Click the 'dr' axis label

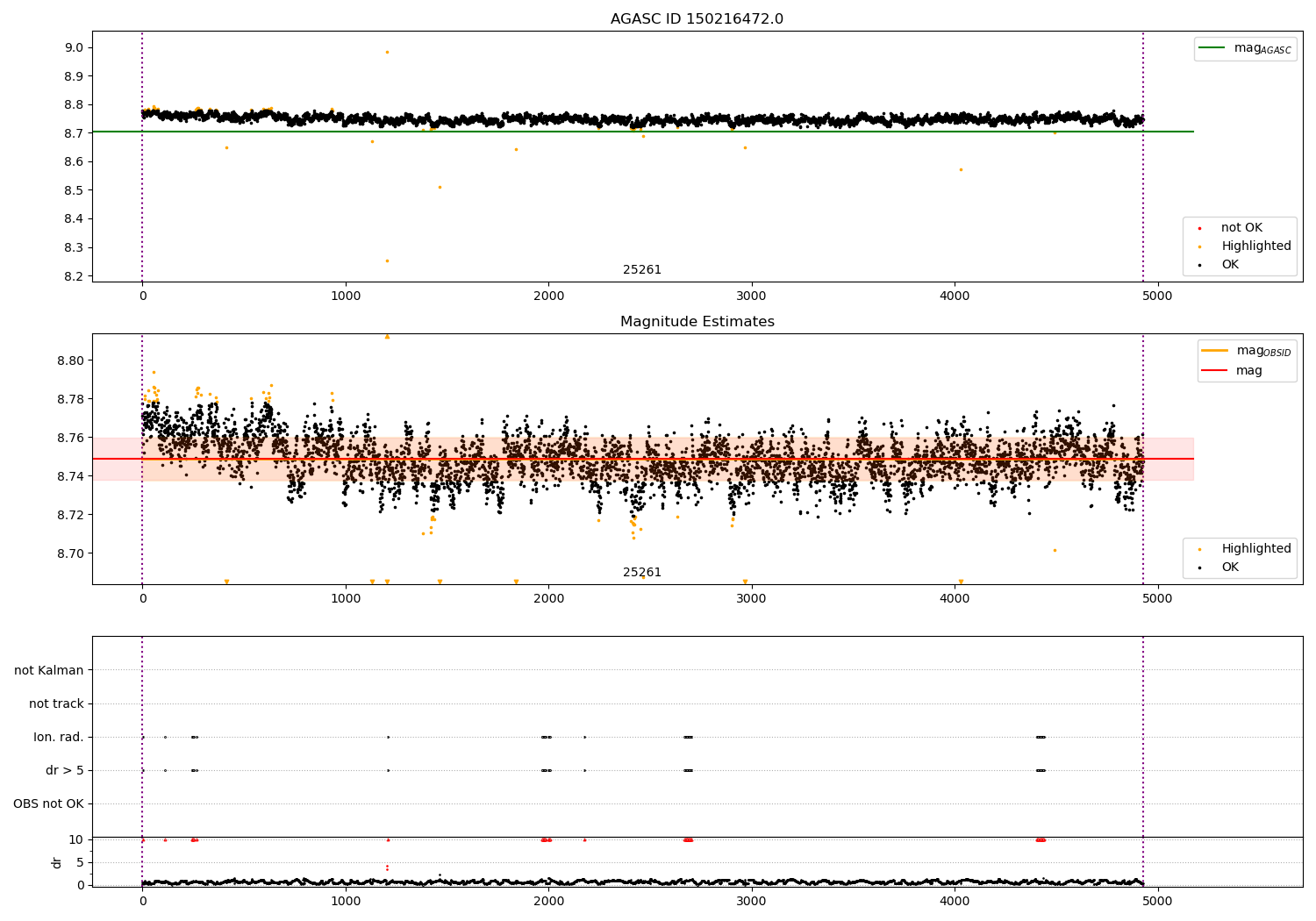(x=57, y=862)
